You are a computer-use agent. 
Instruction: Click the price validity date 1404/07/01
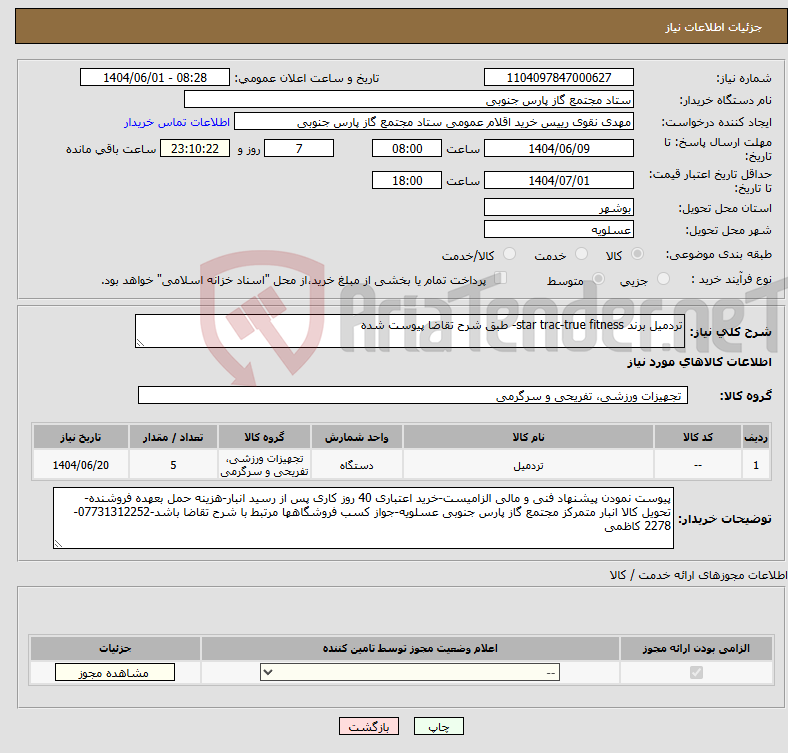pyautogui.click(x=559, y=180)
